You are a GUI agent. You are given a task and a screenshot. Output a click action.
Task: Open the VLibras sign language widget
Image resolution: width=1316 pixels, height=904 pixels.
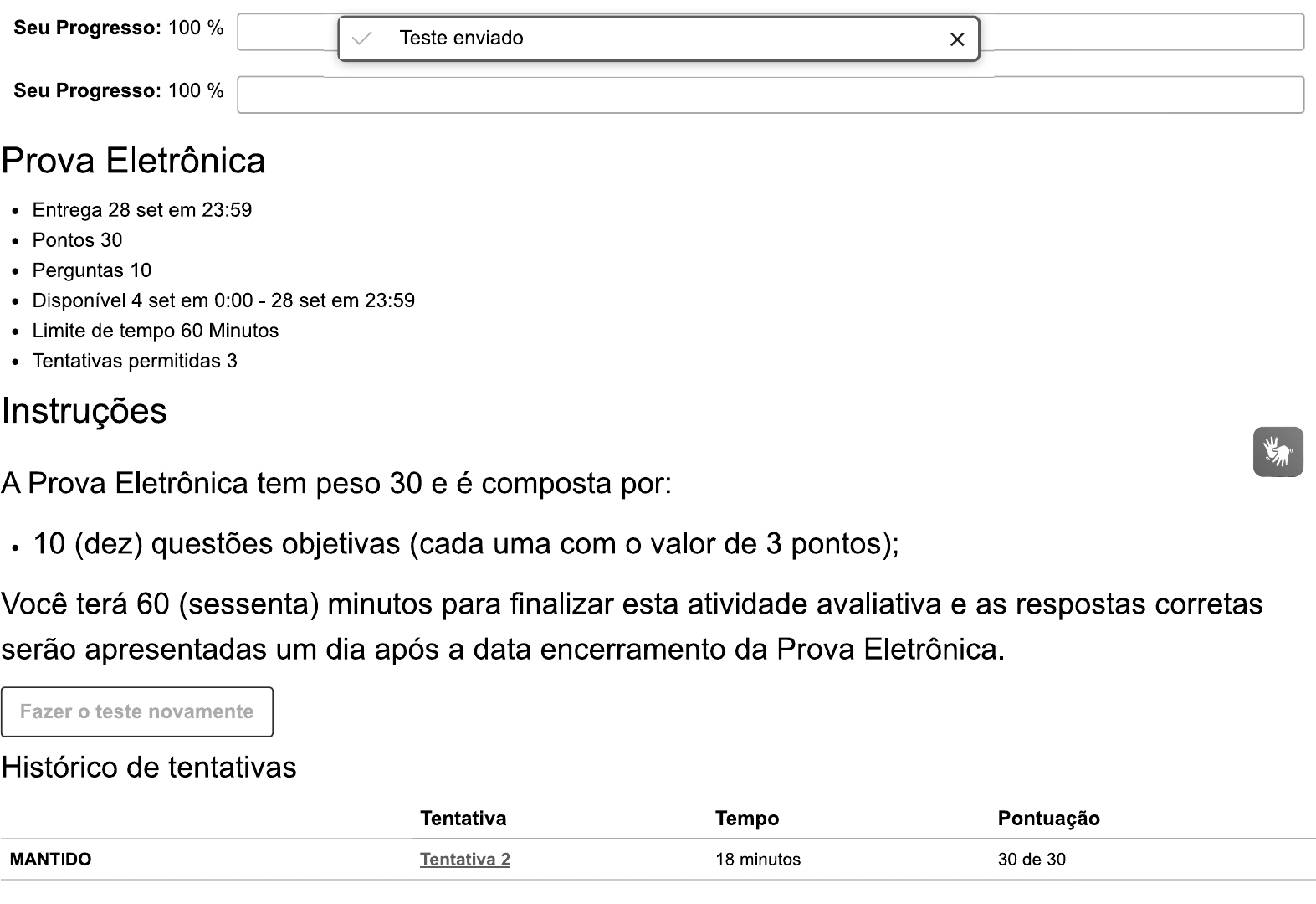pyautogui.click(x=1278, y=452)
